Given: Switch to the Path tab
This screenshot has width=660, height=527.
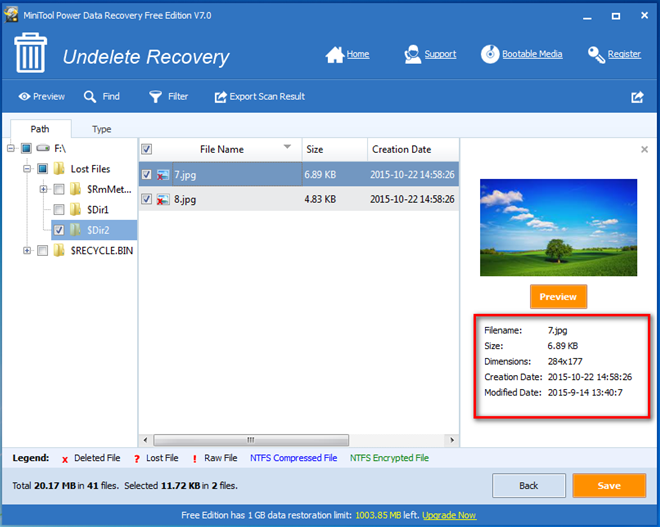Looking at the screenshot, I should [40, 129].
